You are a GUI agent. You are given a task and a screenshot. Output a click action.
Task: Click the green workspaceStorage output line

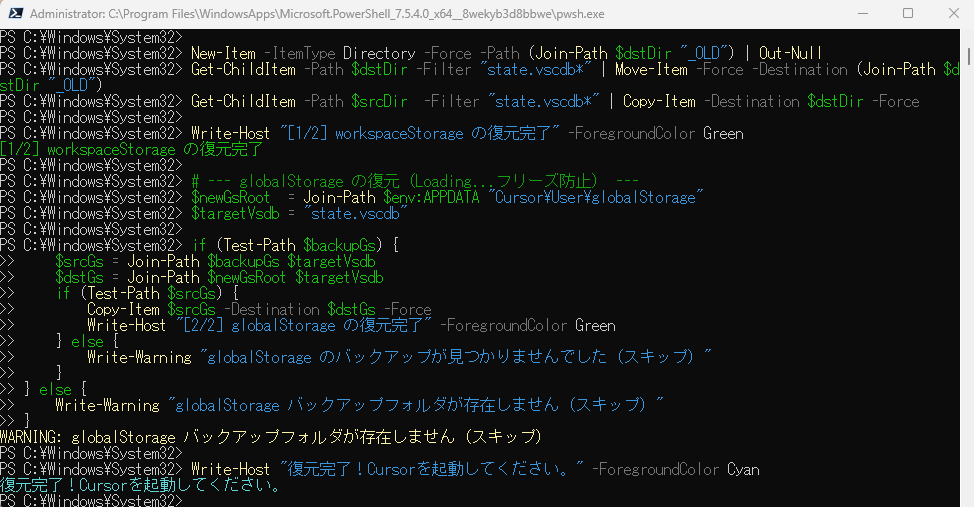pyautogui.click(x=132, y=149)
